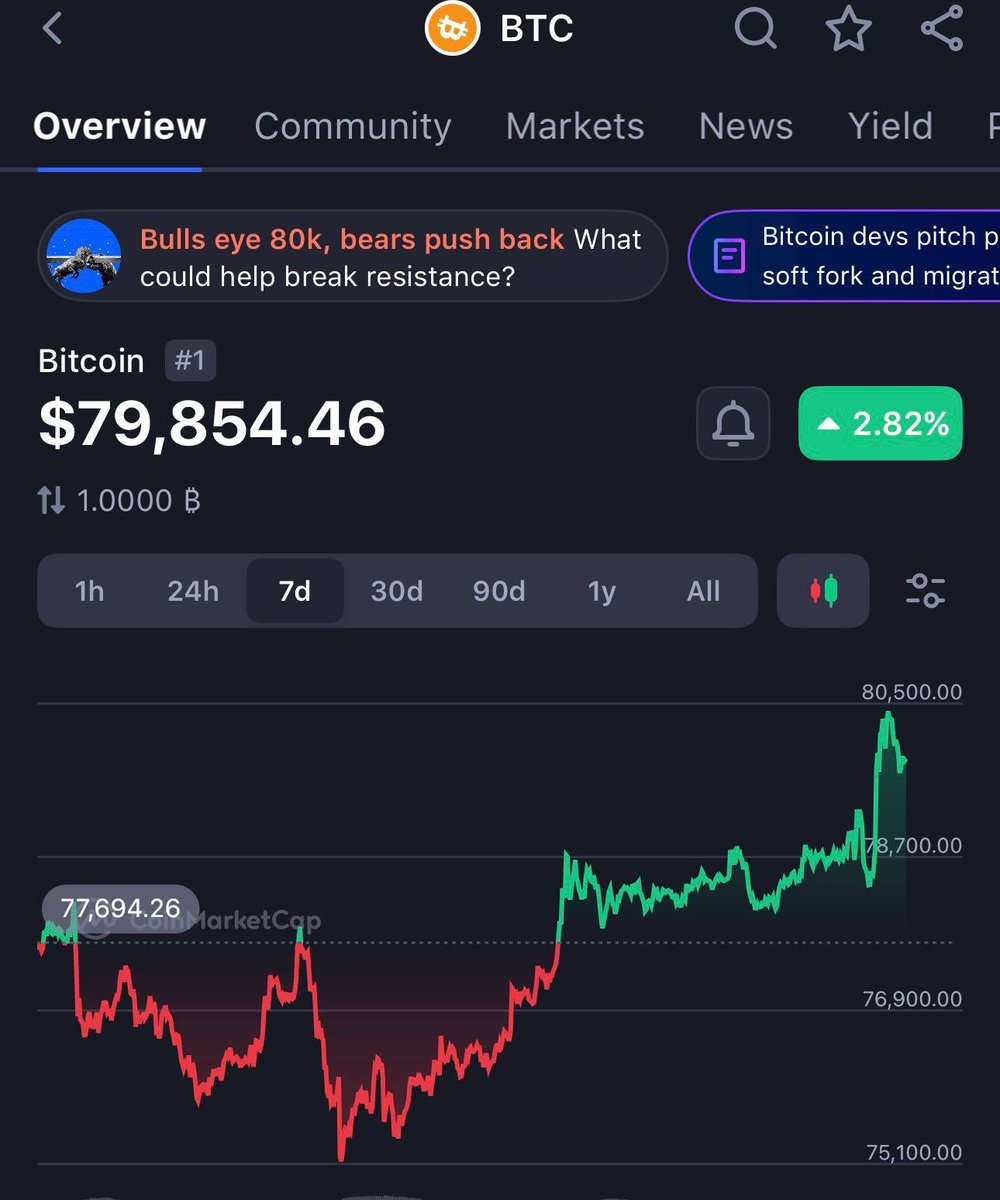
Task: Share the BTC page via share icon
Action: (x=942, y=29)
